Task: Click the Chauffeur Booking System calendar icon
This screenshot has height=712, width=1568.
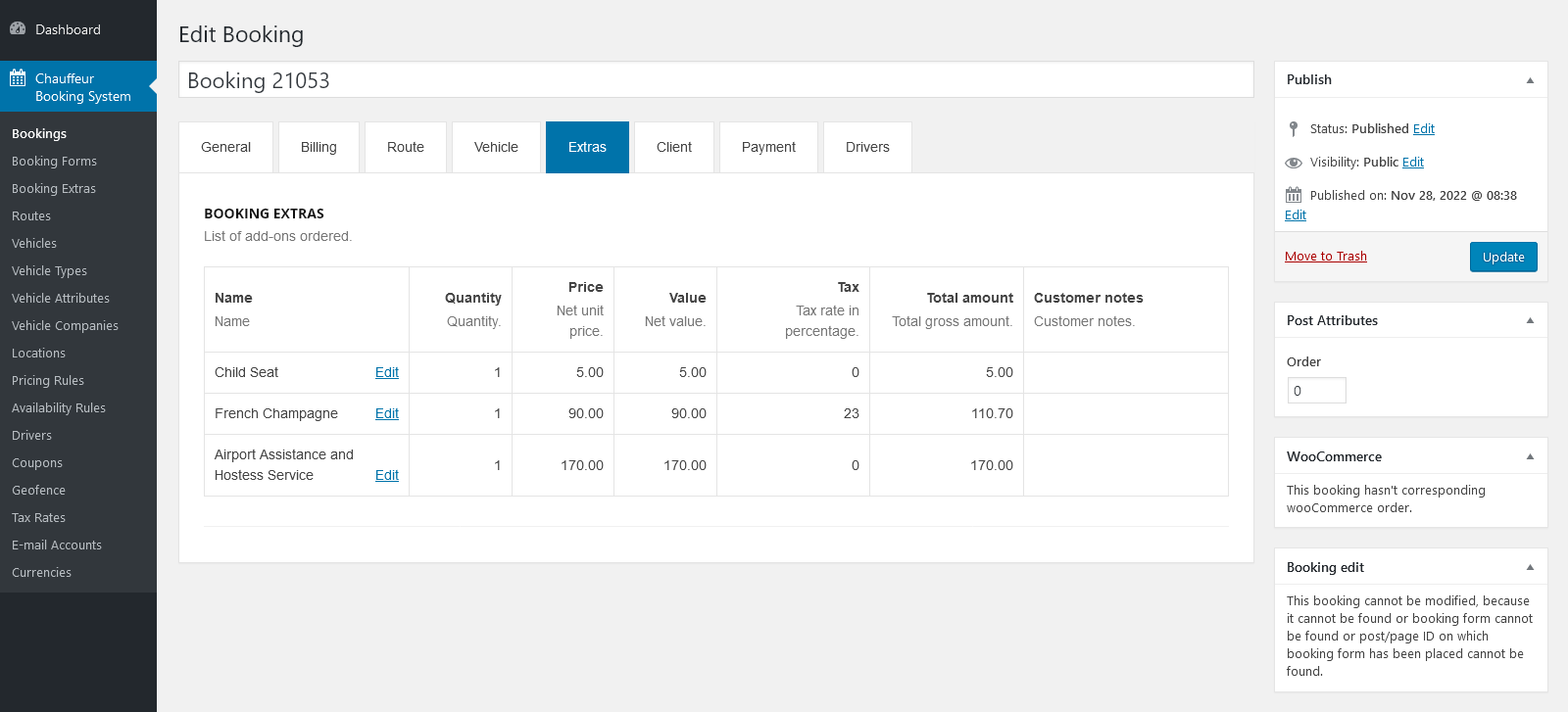Action: tap(18, 78)
